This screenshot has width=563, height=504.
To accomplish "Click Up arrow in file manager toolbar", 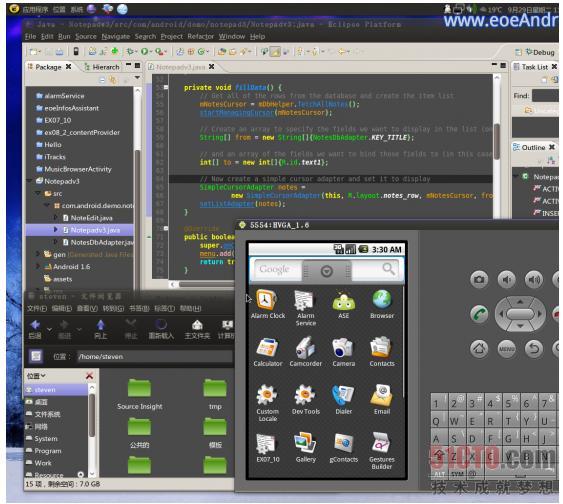I will (100, 329).
